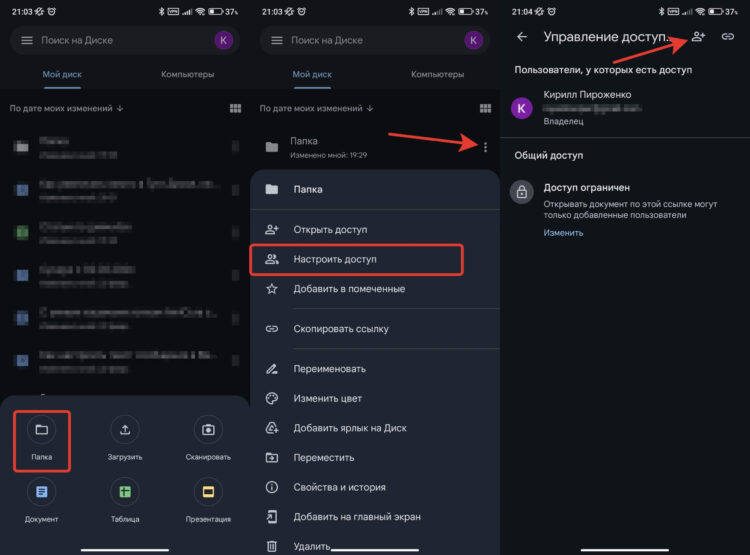The height and width of the screenshot is (555, 750).
Task: Open three-dot menu for Папка
Action: coord(485,147)
